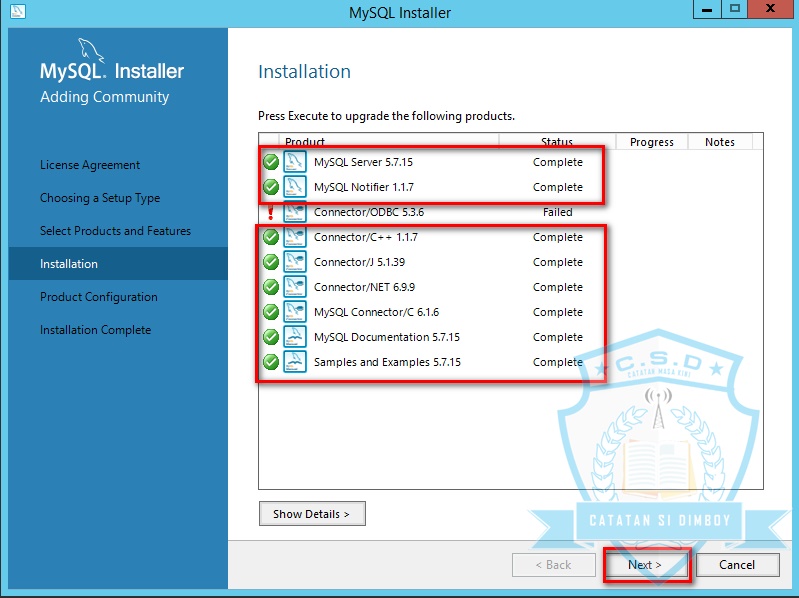
Task: Open the Choosing a Setup Type step
Action: coord(100,198)
